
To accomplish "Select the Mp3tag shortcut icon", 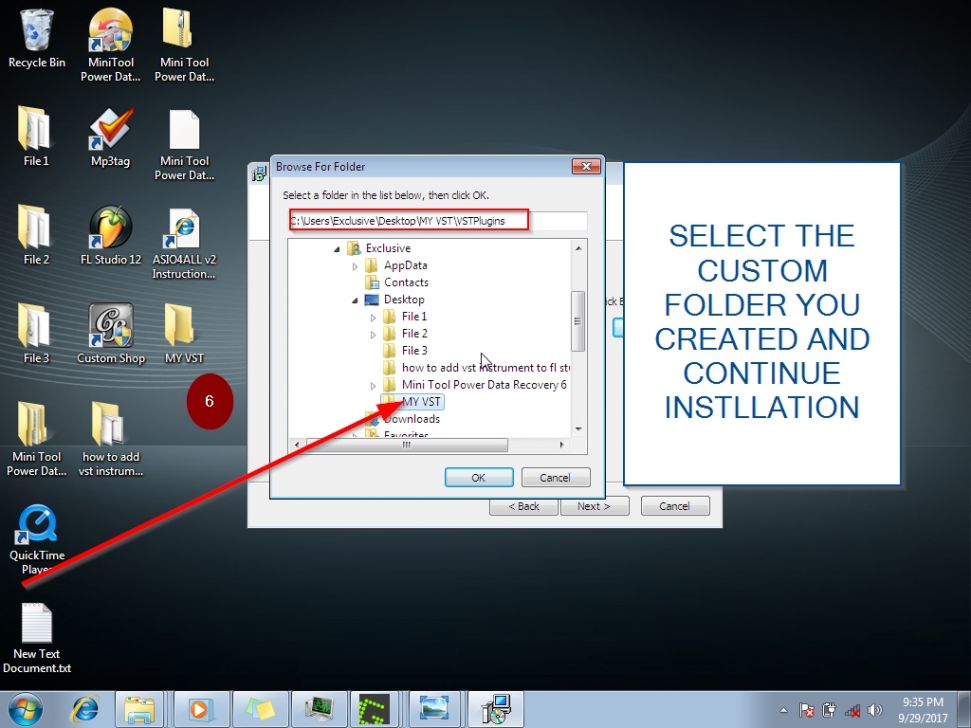I will [110, 136].
